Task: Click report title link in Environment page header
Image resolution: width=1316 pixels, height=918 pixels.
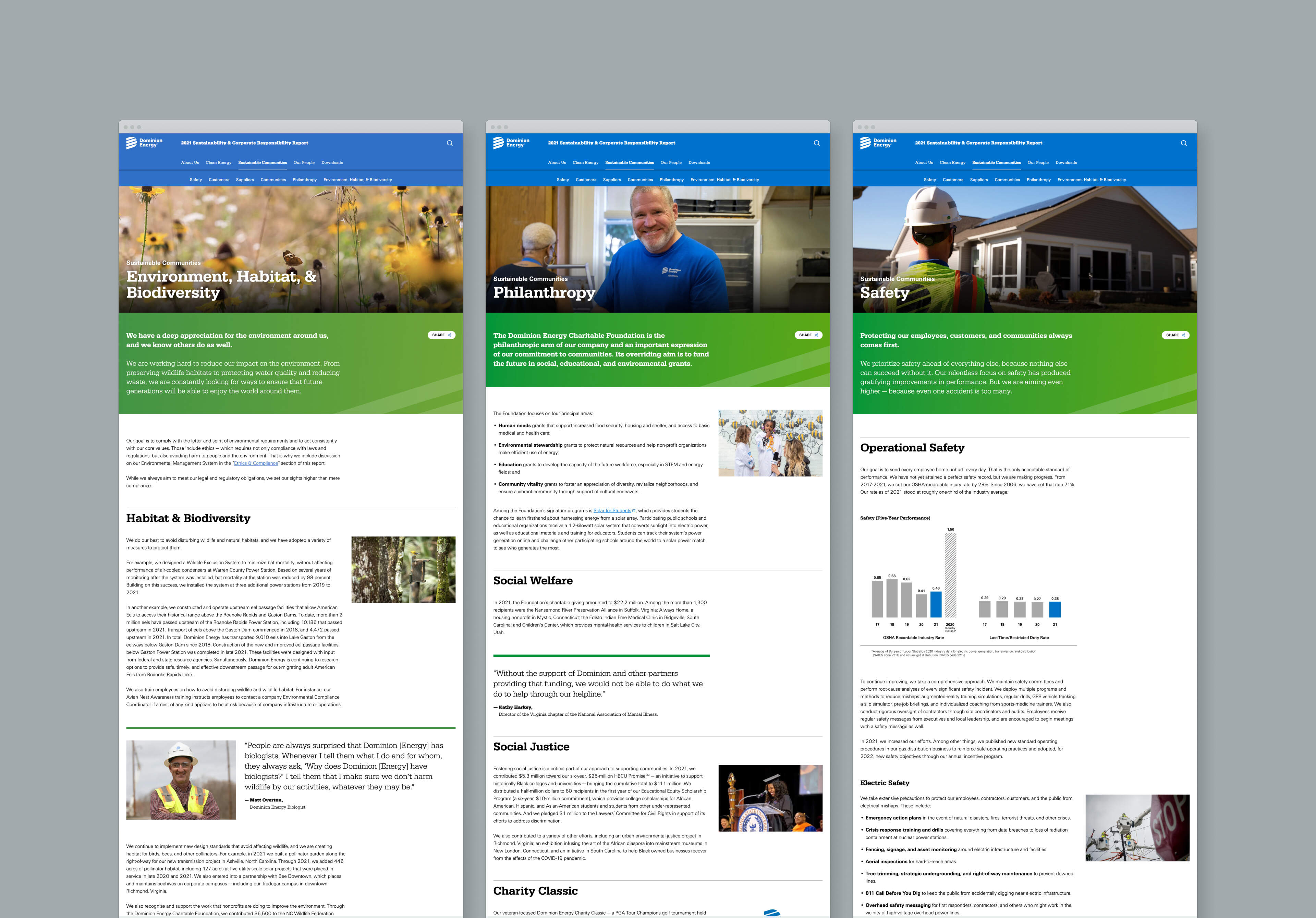Action: 244,143
